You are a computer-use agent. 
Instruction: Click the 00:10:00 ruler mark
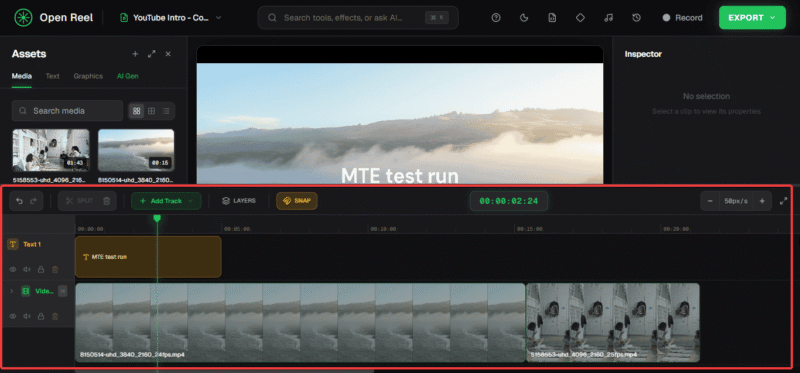point(383,229)
